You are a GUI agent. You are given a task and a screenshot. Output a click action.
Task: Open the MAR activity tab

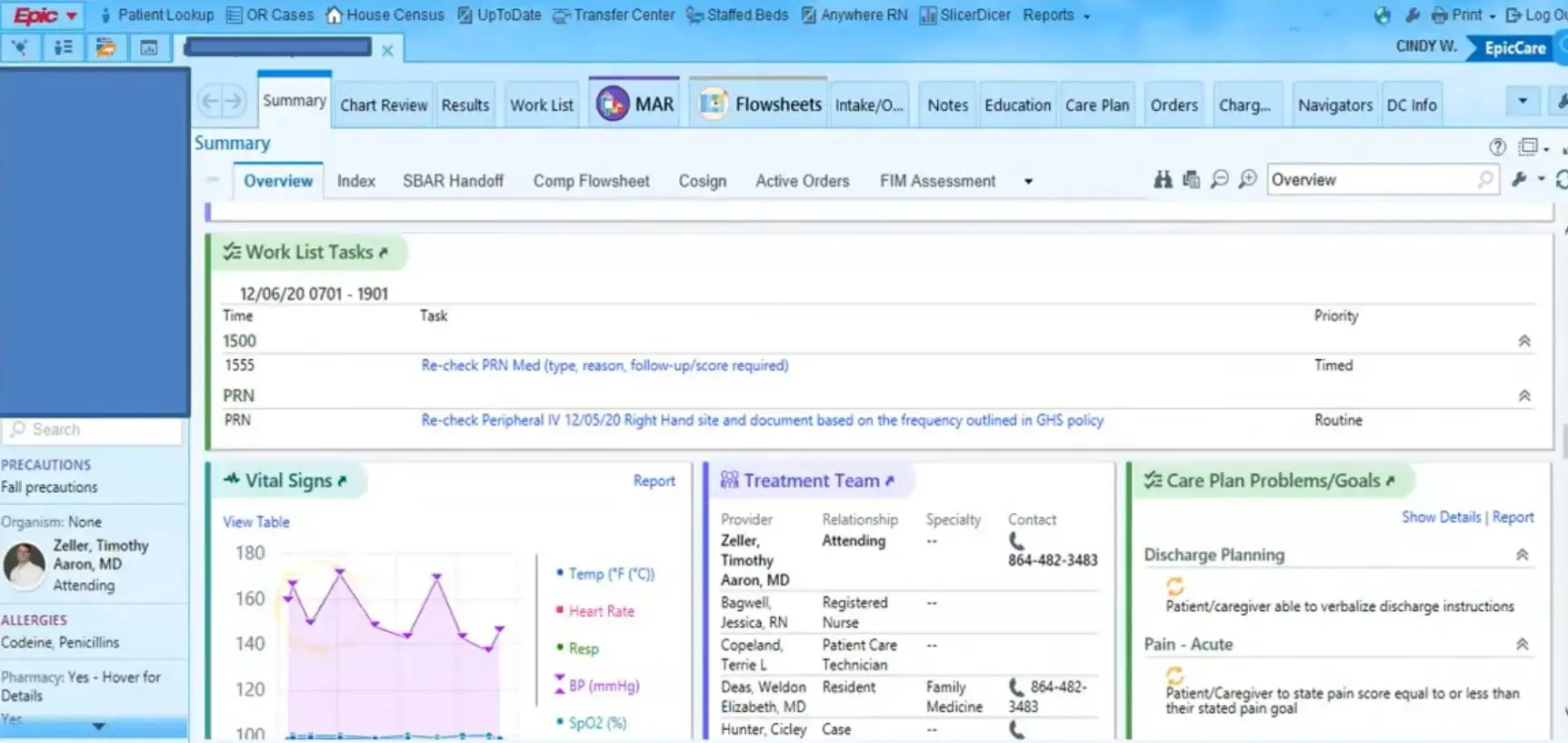[635, 104]
